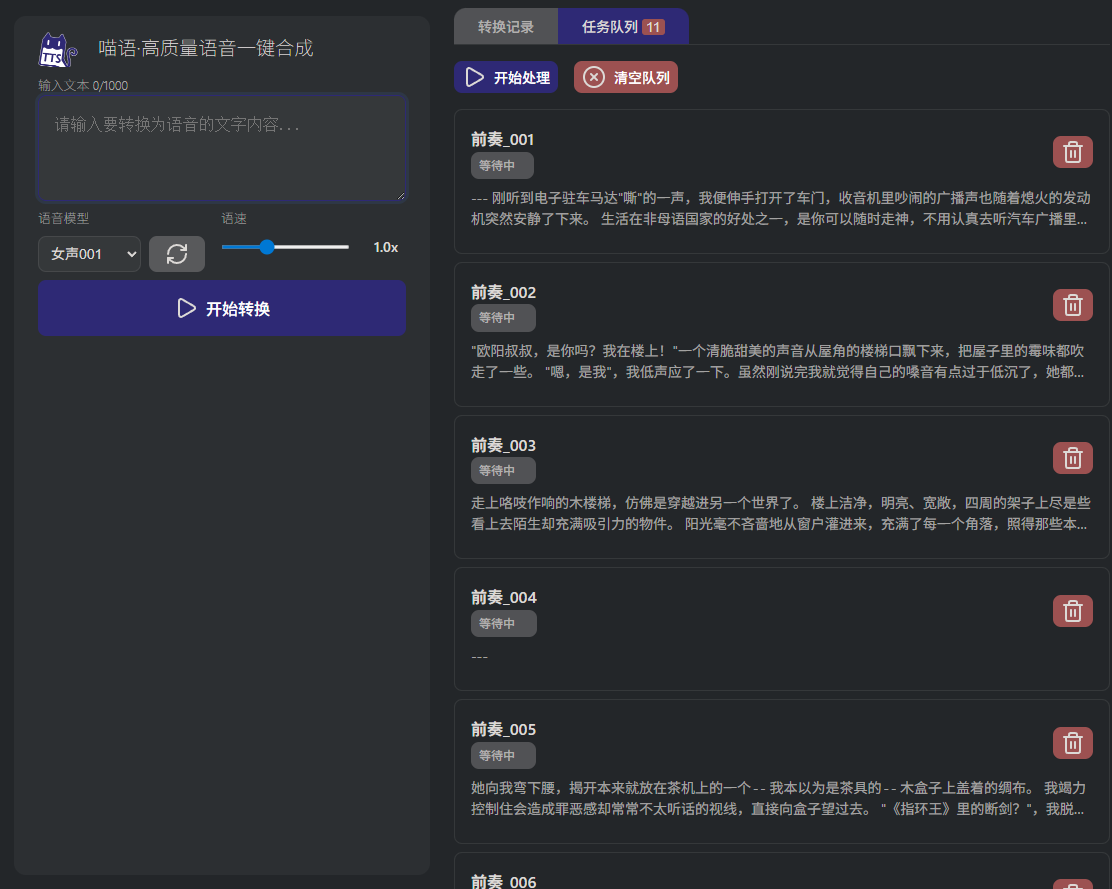Delete the 前奏_005 task with trash icon
This screenshot has width=1112, height=889.
point(1072,743)
